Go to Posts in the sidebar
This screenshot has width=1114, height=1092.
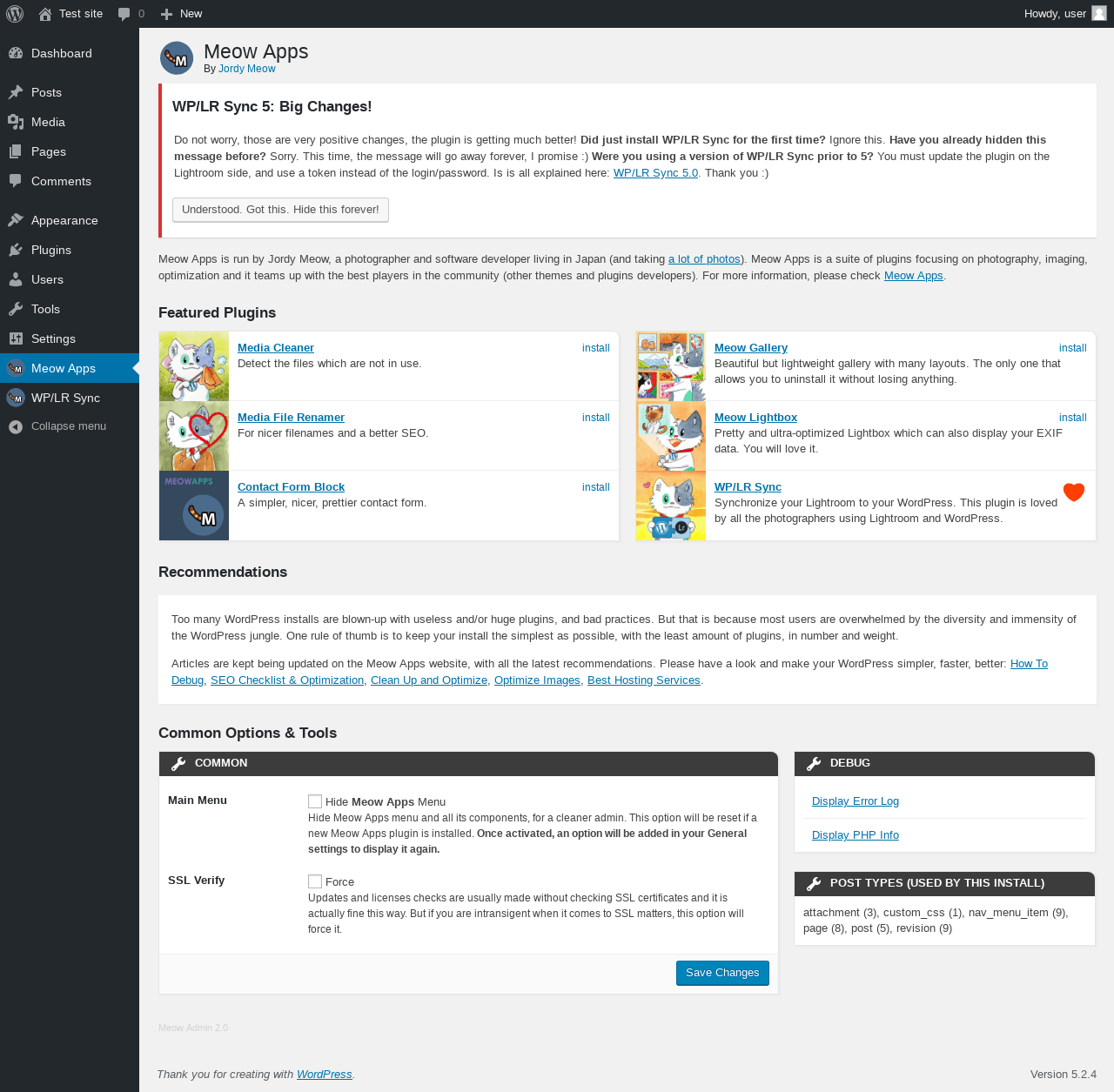70,92
